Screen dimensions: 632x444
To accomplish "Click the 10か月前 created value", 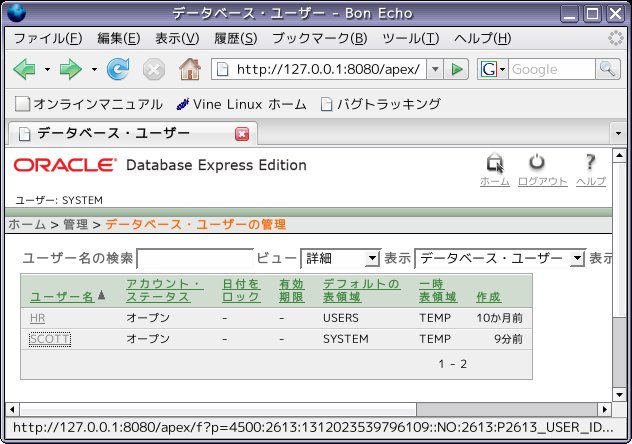I will coord(499,318).
